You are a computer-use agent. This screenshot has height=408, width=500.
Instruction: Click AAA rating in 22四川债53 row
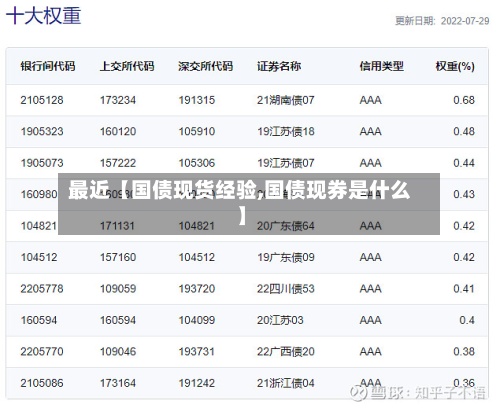(370, 289)
